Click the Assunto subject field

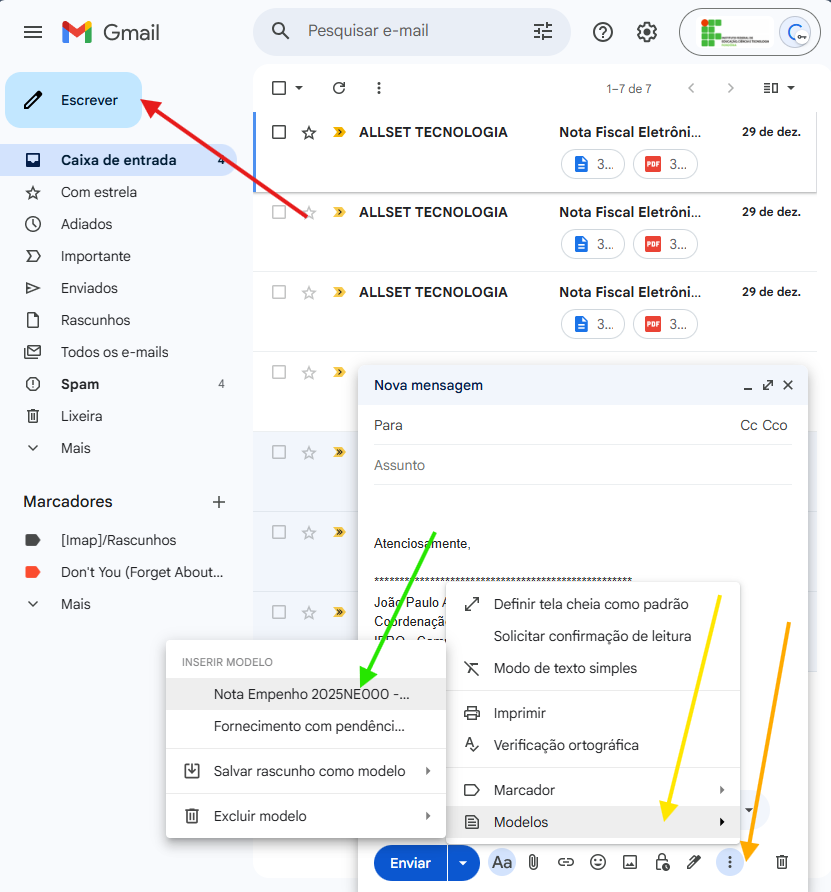click(580, 465)
